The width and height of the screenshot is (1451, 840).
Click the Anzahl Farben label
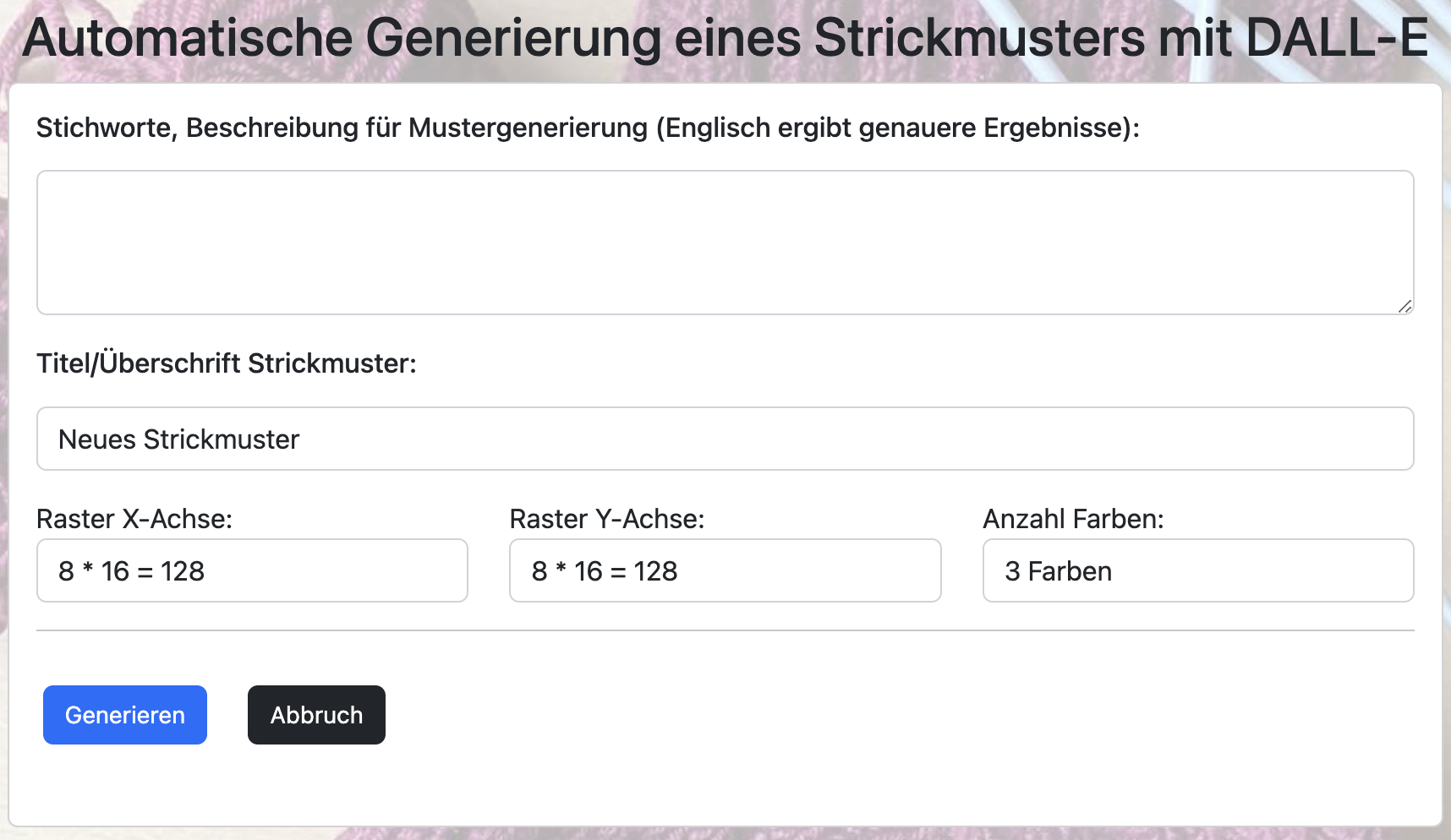[x=1073, y=519]
